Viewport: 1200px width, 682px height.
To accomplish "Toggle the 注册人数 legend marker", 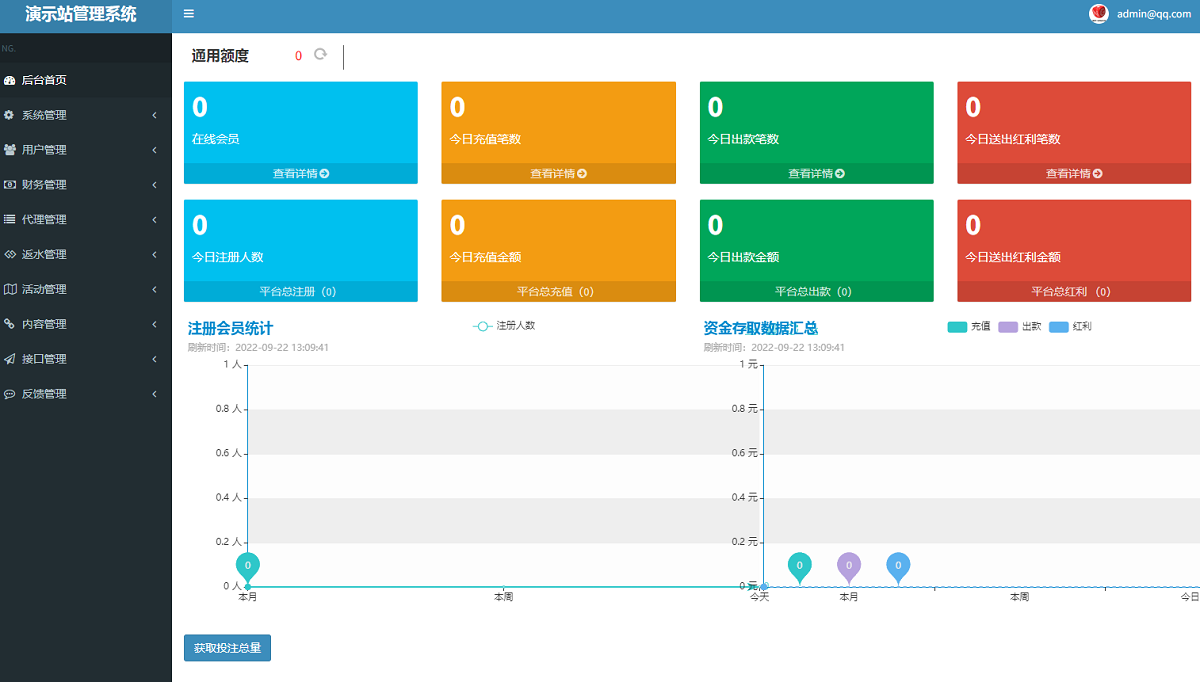I will coord(482,326).
